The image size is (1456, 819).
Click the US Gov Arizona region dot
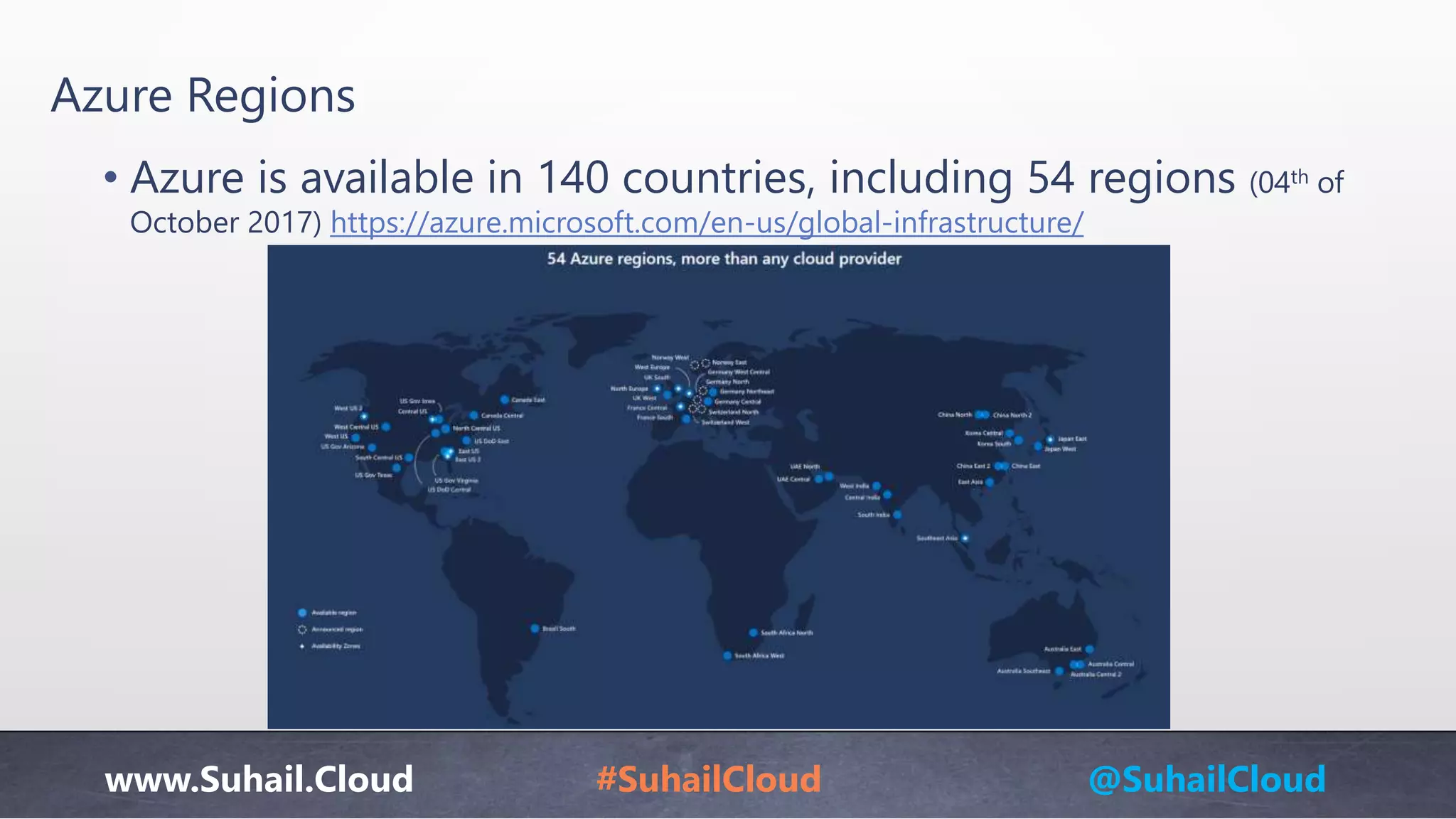click(372, 447)
